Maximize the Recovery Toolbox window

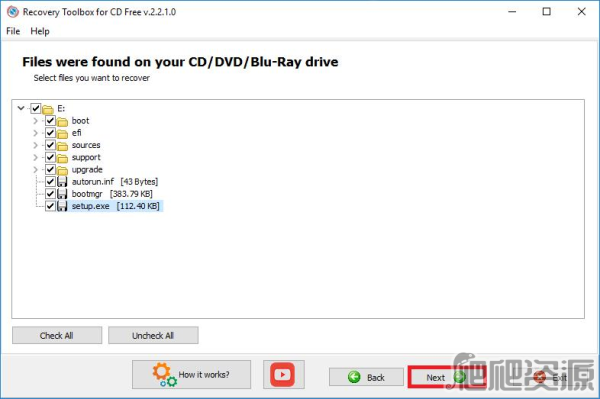[x=546, y=11]
